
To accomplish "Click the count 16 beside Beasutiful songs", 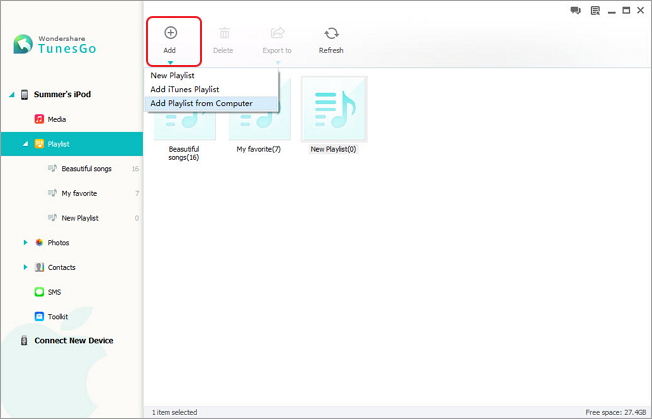I will coord(135,169).
